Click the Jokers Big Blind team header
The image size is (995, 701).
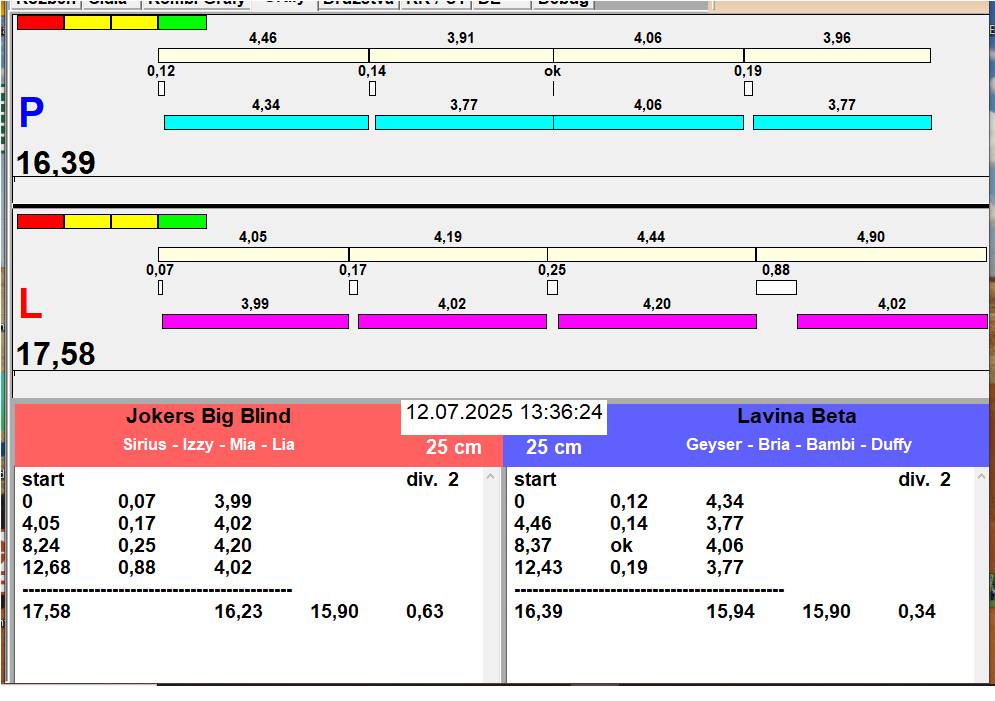(x=208, y=417)
